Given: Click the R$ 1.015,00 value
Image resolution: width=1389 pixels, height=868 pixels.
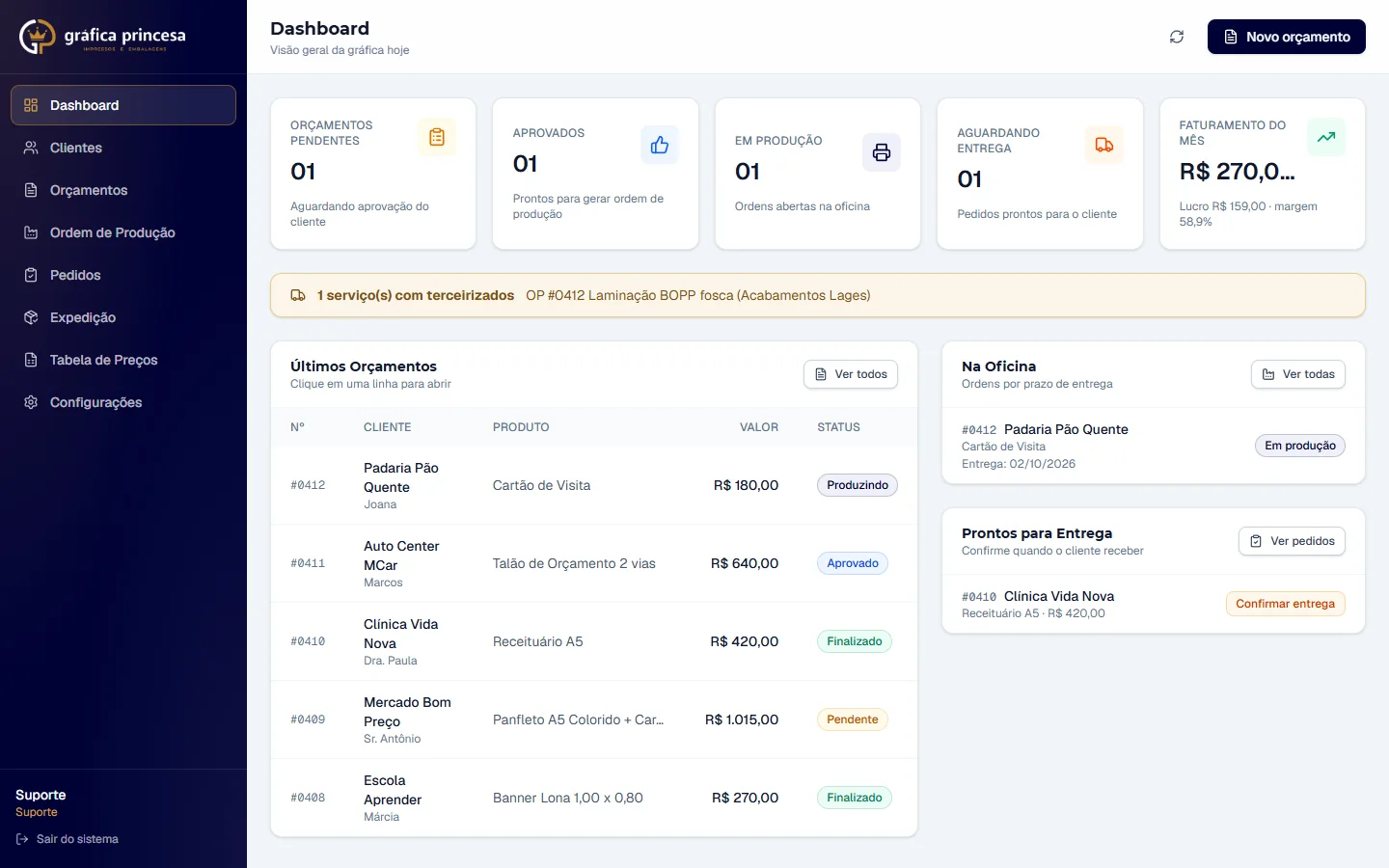Looking at the screenshot, I should click(x=742, y=719).
